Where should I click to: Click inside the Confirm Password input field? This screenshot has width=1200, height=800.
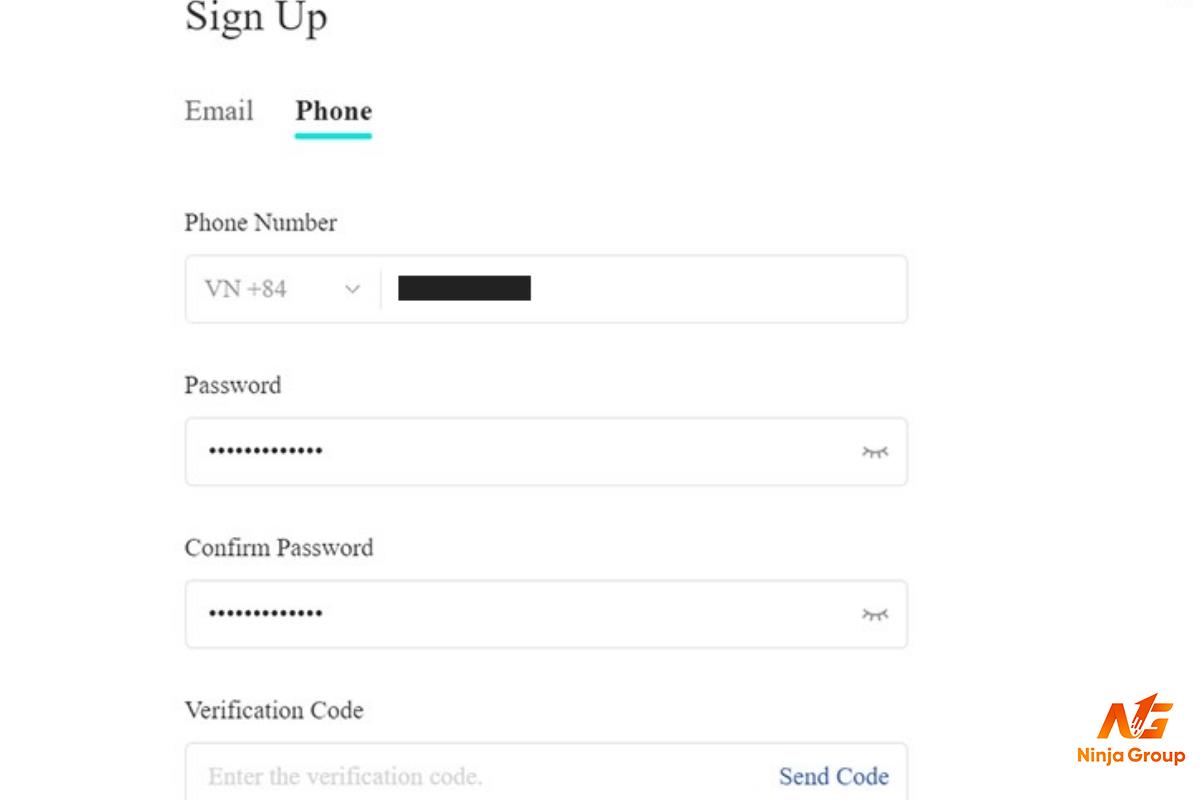pos(546,614)
